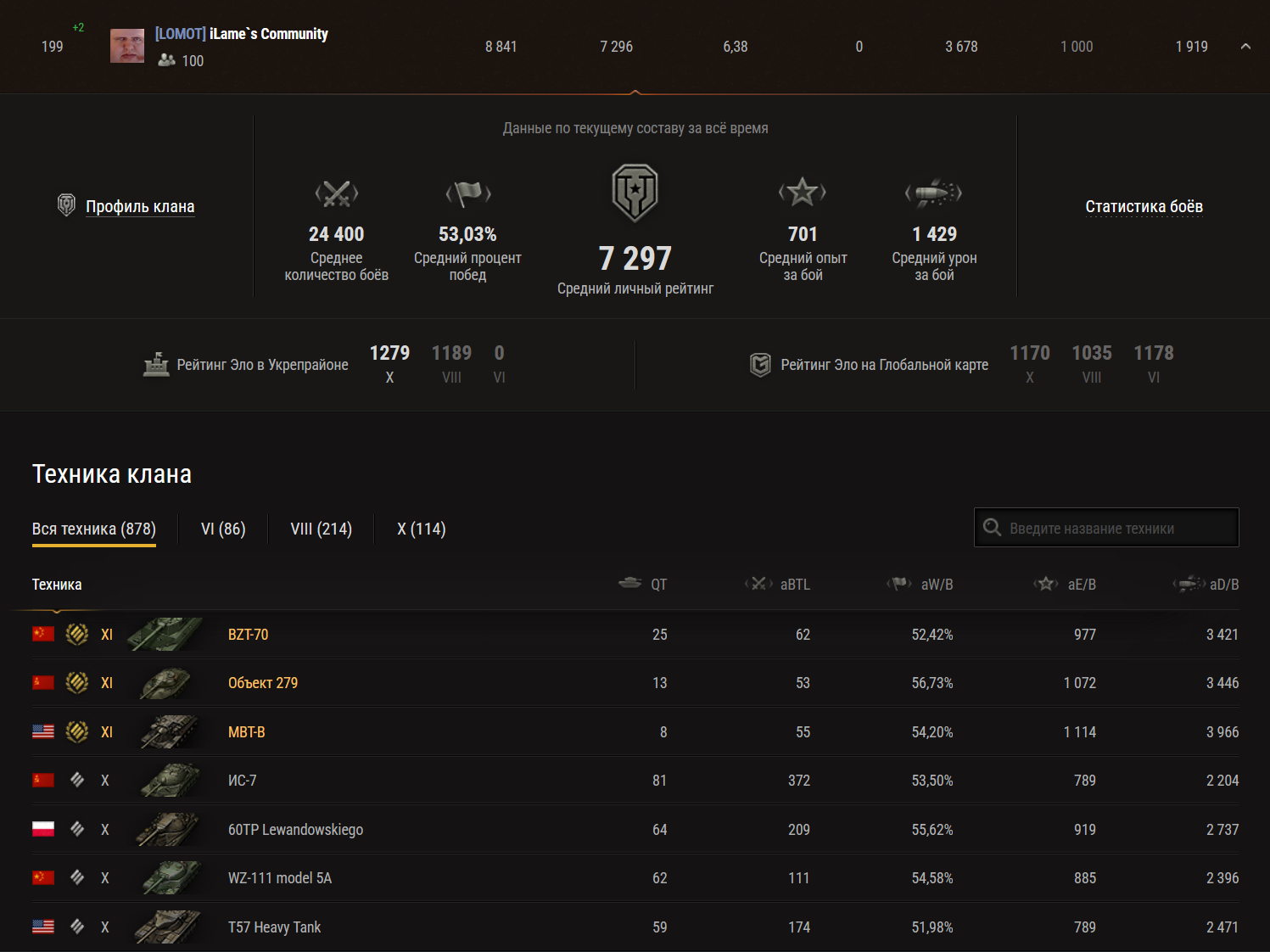Select the Вся техника (878) tab

click(x=94, y=529)
